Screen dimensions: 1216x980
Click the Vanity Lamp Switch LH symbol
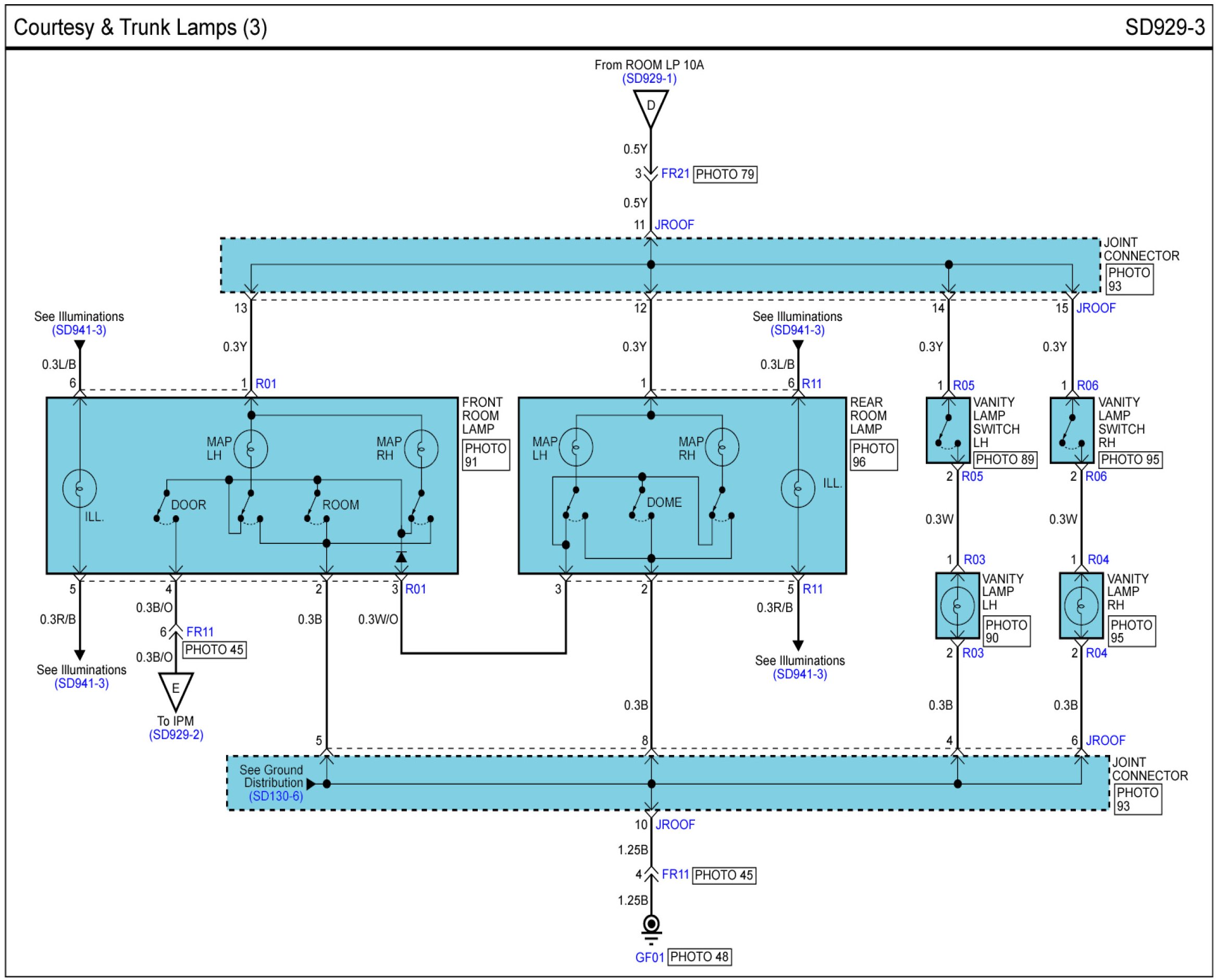pos(948,430)
